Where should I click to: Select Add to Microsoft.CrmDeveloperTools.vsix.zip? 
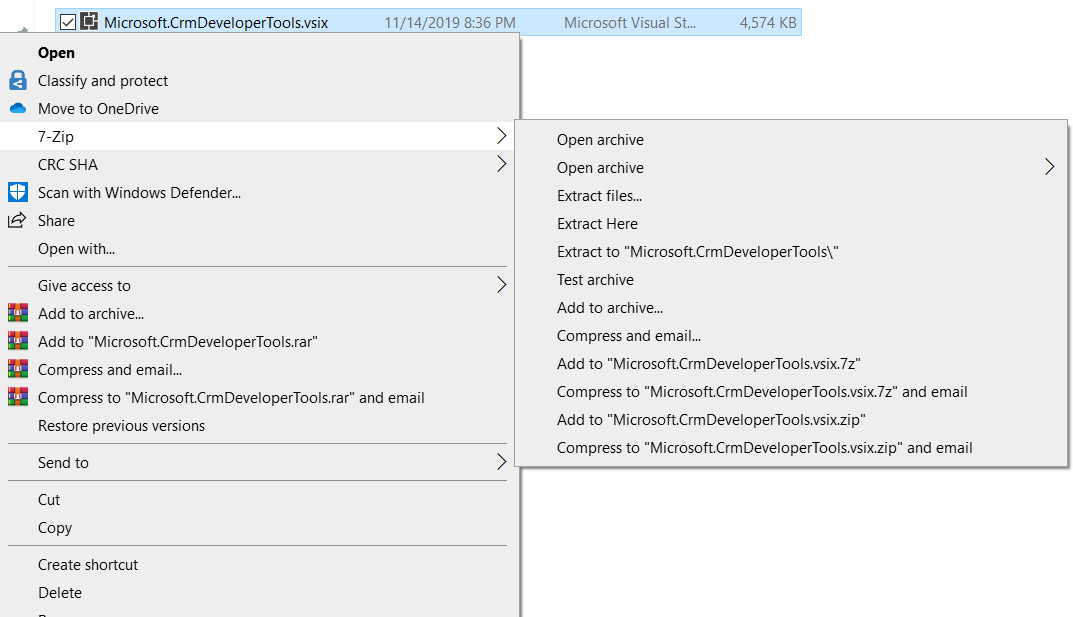[711, 420]
